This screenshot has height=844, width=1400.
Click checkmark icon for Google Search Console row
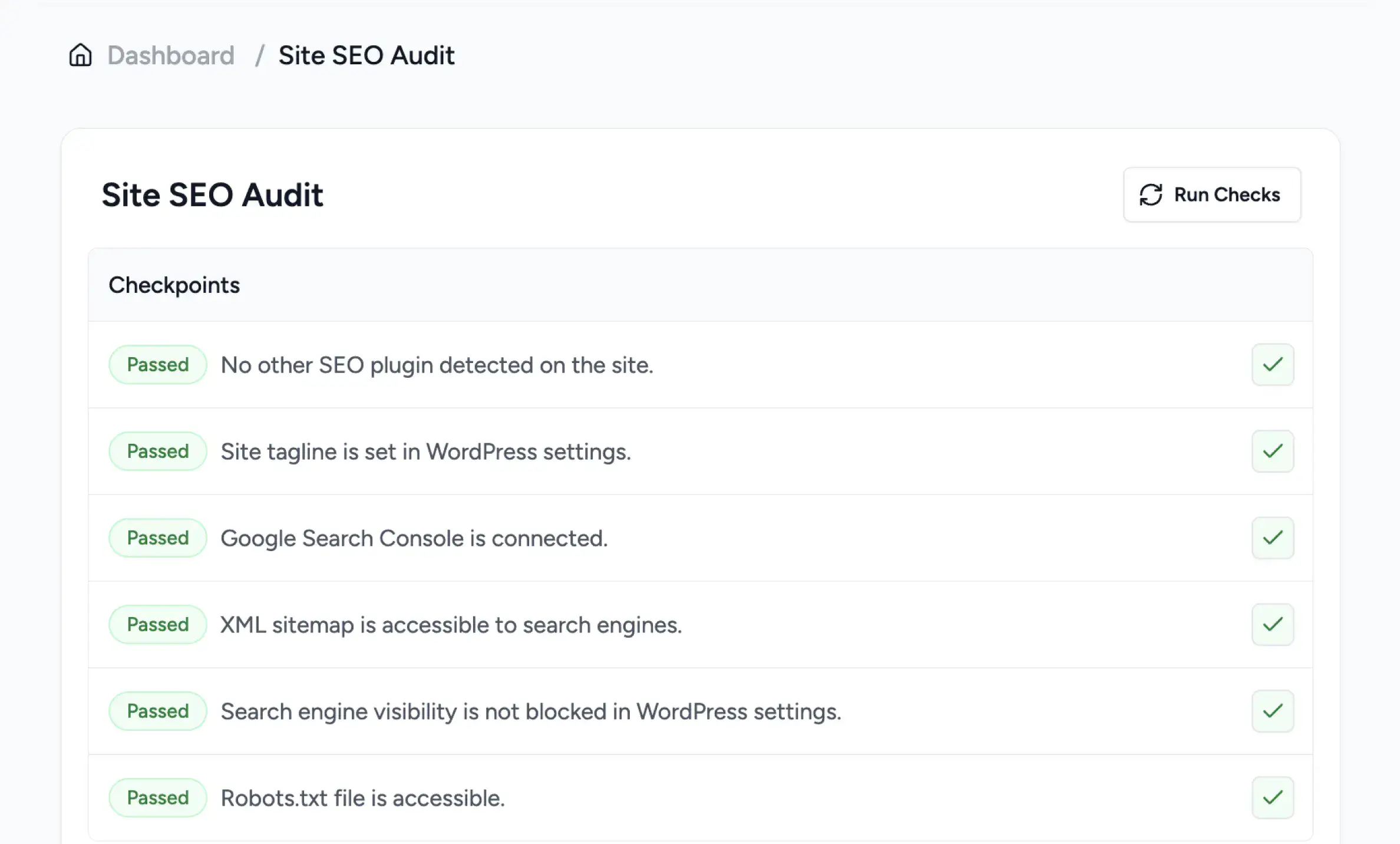tap(1273, 538)
